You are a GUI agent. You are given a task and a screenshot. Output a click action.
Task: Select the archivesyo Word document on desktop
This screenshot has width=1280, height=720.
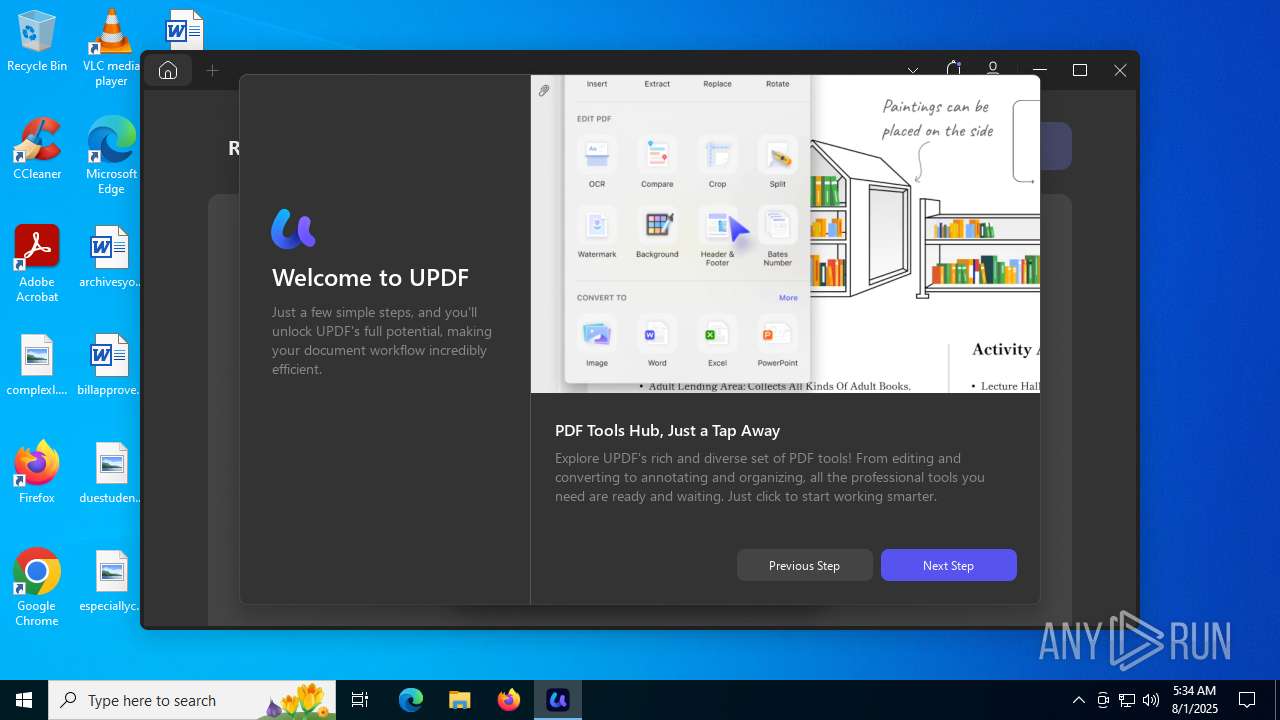point(111,258)
